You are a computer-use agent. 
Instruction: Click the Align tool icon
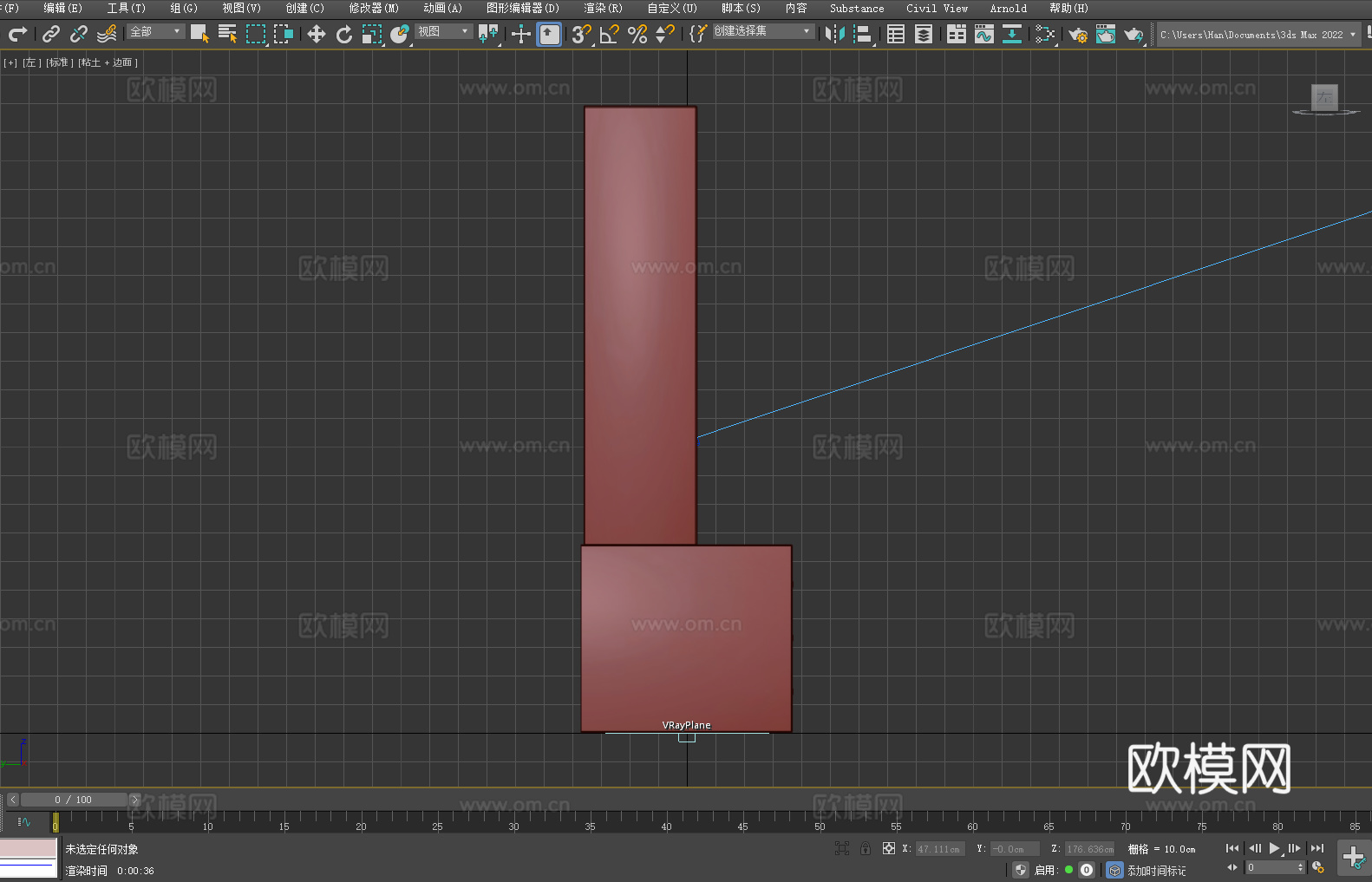tap(863, 34)
